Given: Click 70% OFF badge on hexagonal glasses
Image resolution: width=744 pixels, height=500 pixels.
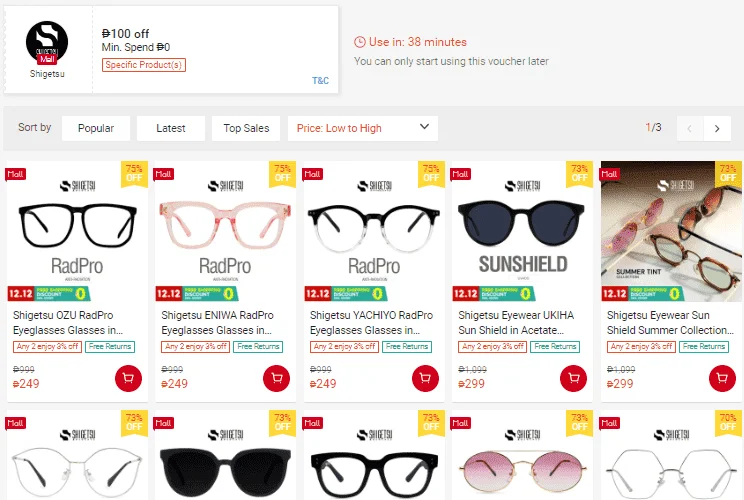Looking at the screenshot, I should pos(728,422).
